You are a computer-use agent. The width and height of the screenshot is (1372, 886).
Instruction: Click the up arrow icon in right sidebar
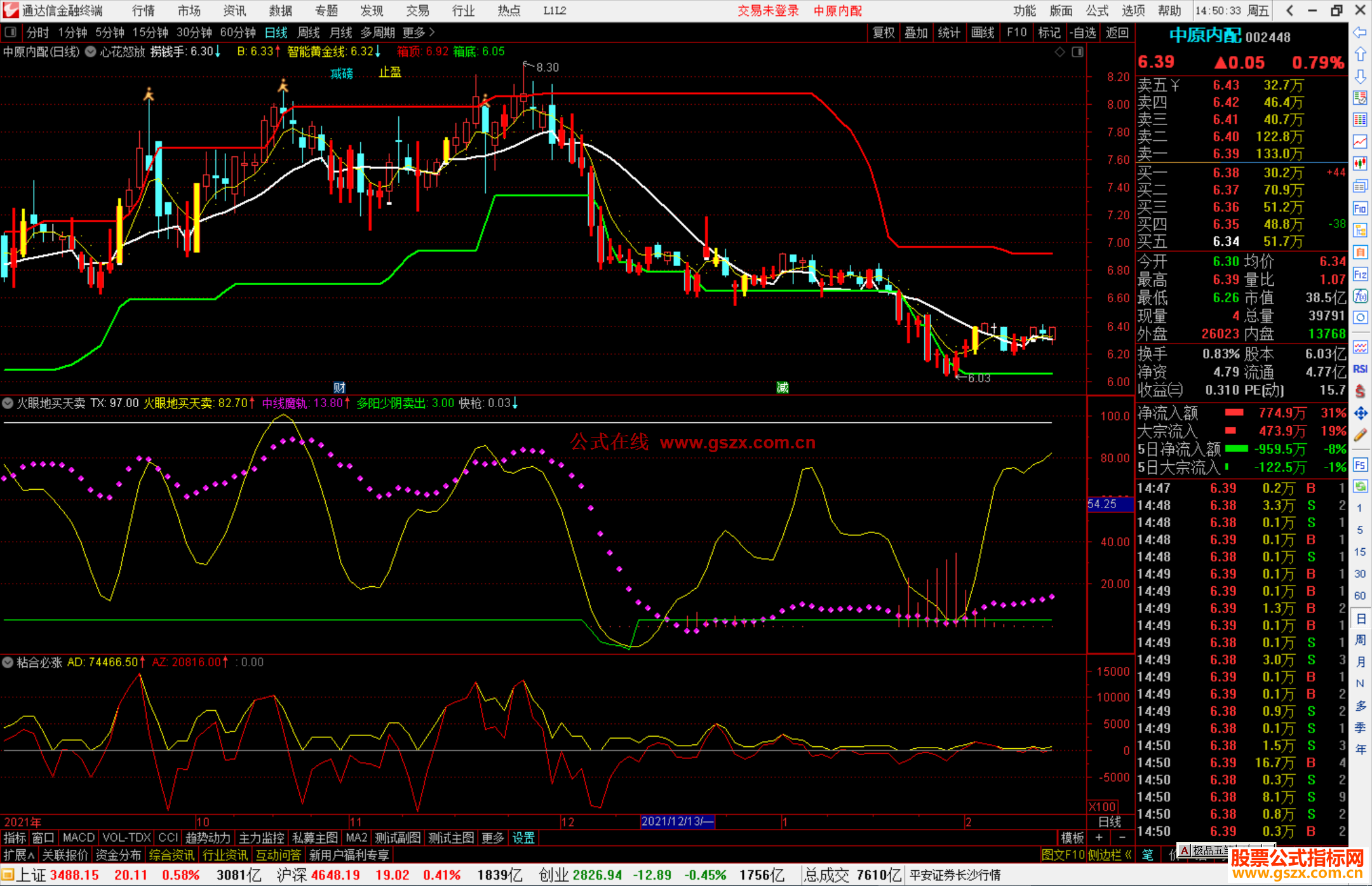[1360, 55]
